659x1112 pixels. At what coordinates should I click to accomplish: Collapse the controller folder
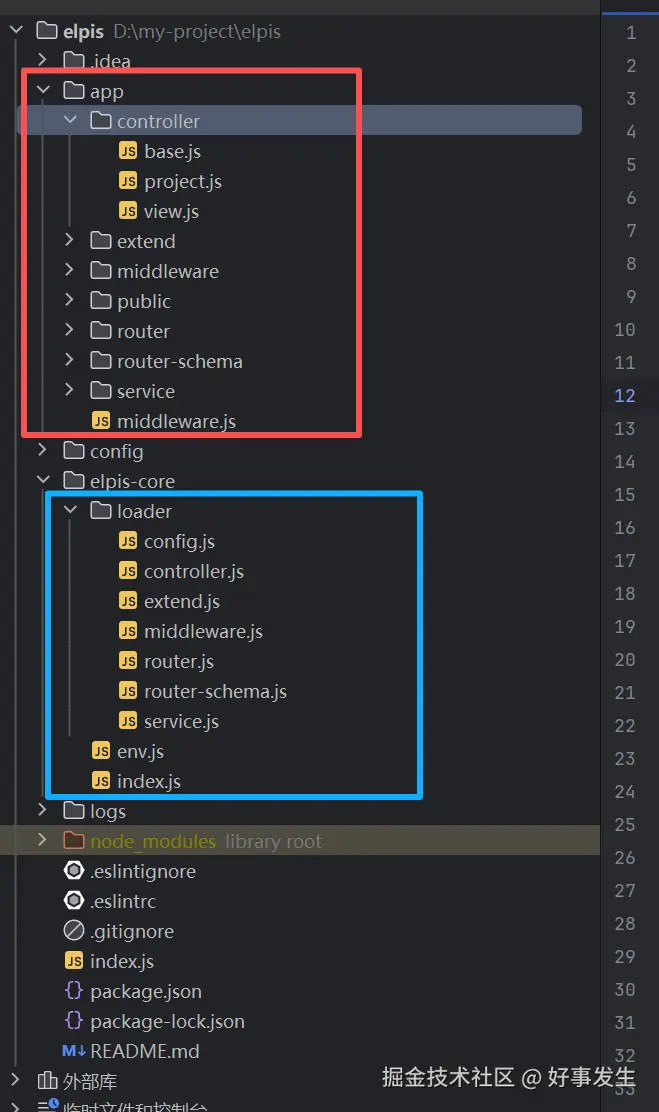pos(70,121)
